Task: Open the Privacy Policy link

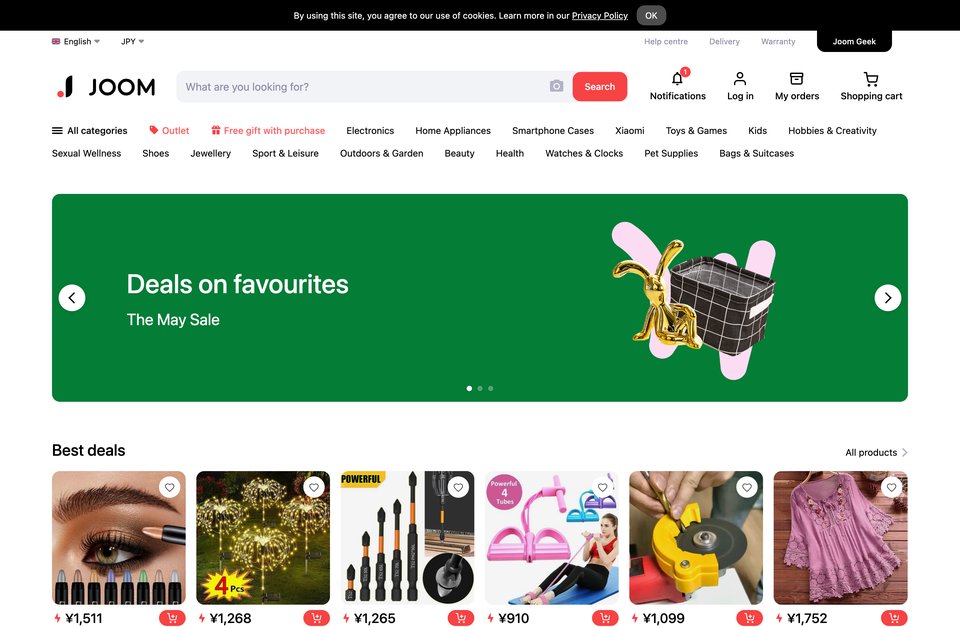Action: click(x=599, y=16)
